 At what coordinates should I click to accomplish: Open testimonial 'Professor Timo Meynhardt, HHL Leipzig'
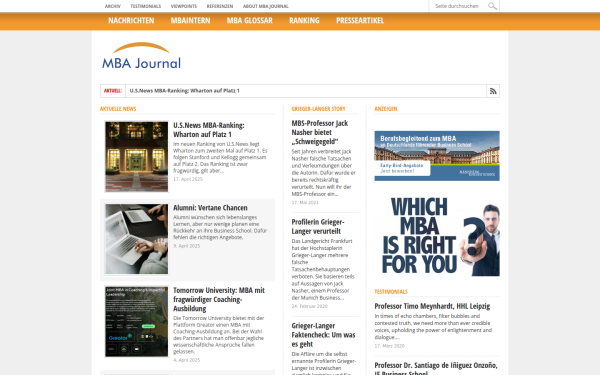click(x=432, y=306)
